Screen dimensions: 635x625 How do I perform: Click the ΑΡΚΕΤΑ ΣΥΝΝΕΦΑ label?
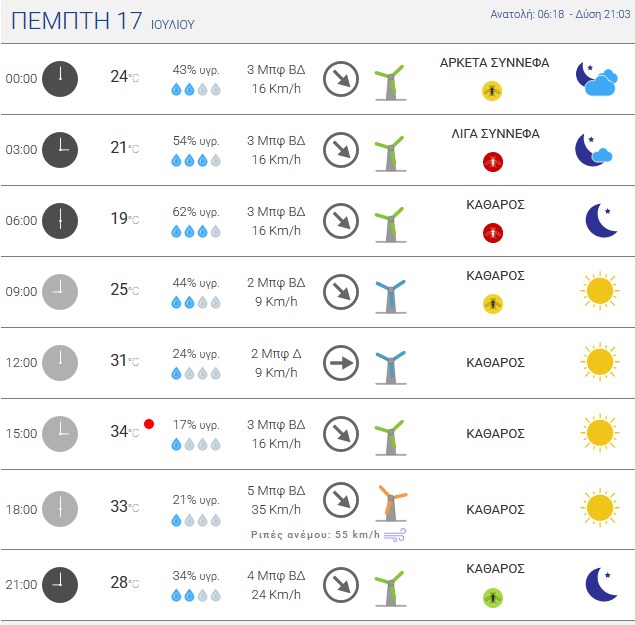(494, 63)
